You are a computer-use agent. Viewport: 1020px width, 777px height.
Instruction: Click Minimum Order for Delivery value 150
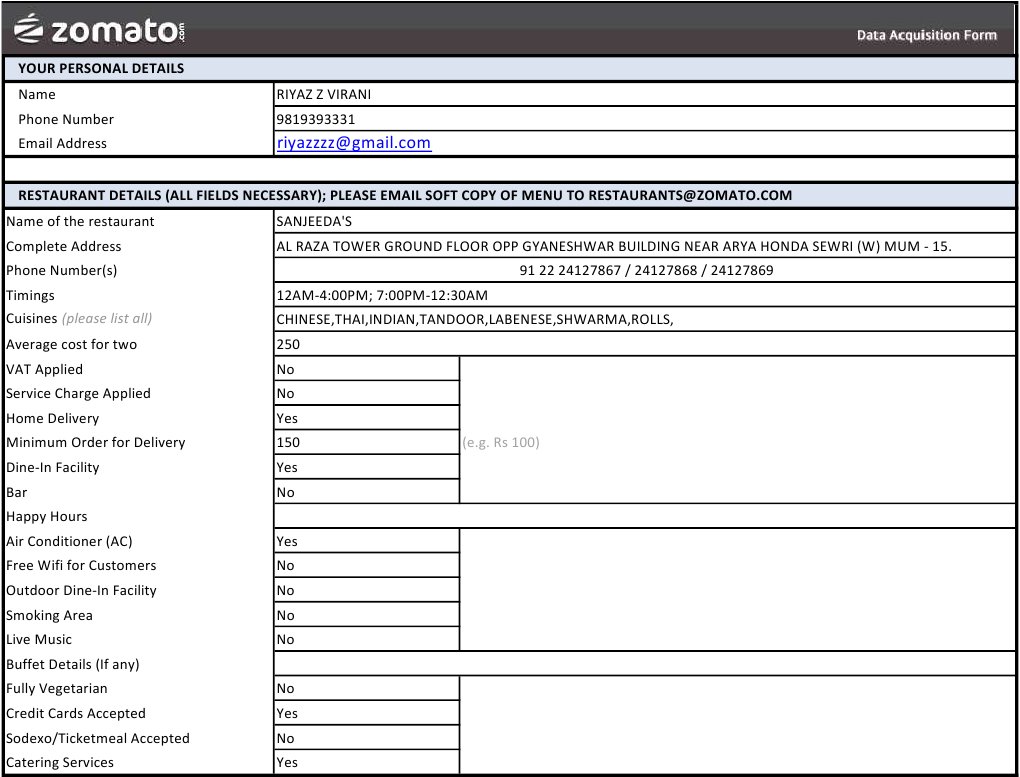coord(366,442)
